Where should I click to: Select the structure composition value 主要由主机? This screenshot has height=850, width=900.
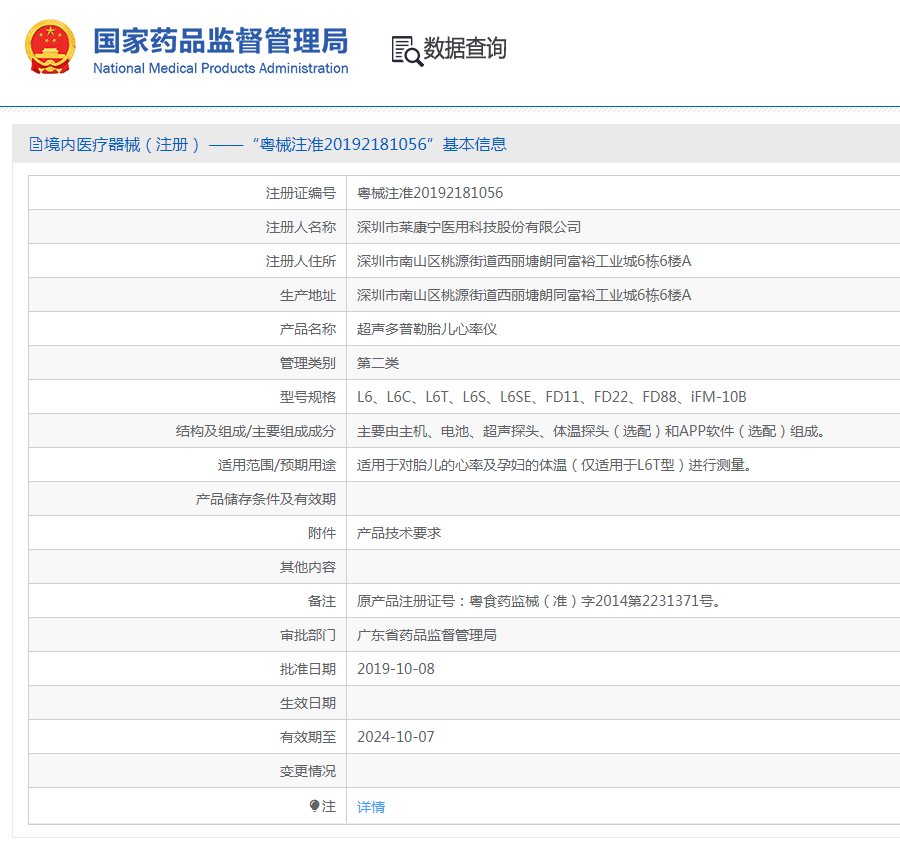point(591,431)
